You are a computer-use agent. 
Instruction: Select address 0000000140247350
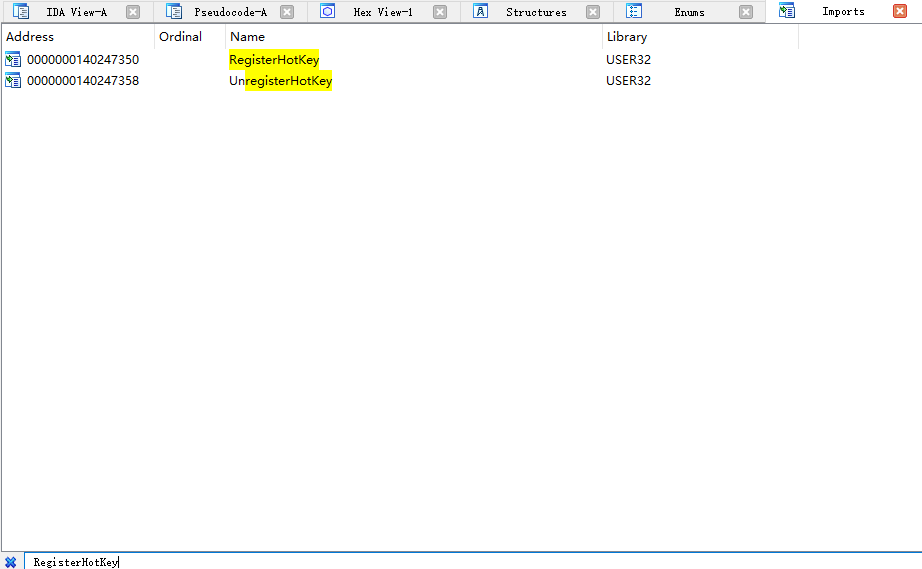[83, 59]
